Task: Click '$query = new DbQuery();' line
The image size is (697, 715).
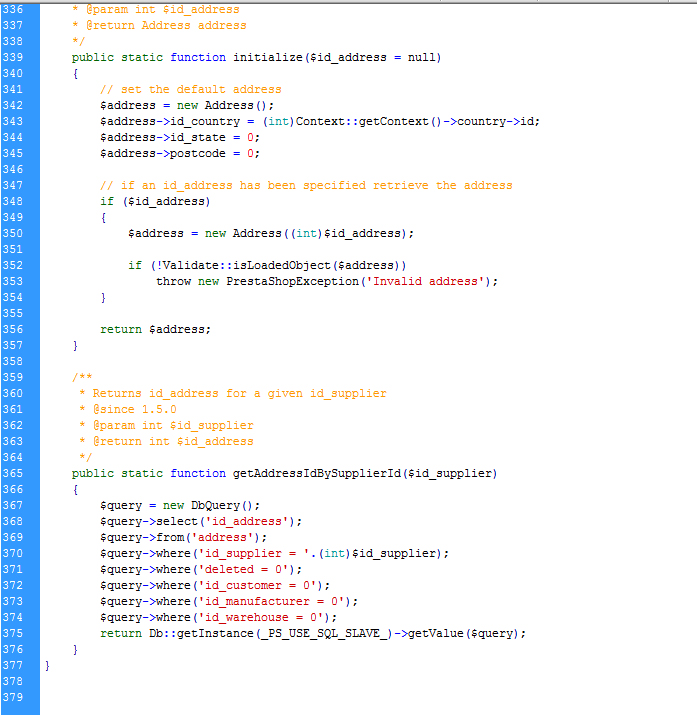Action: (x=180, y=505)
